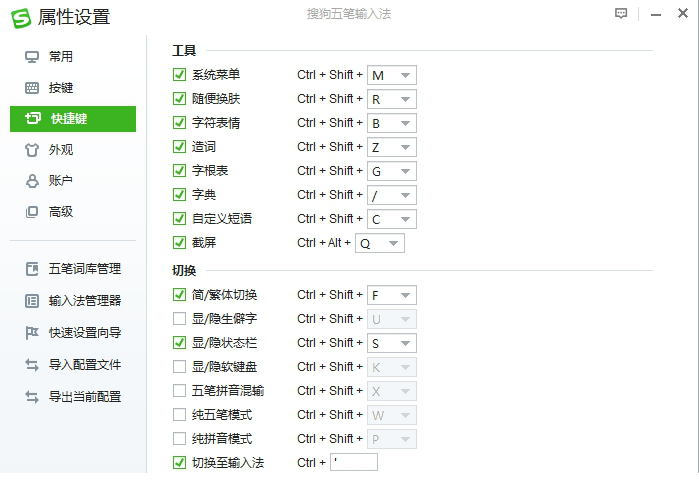Uncheck the 随便换肤 checkbox

tap(179, 99)
